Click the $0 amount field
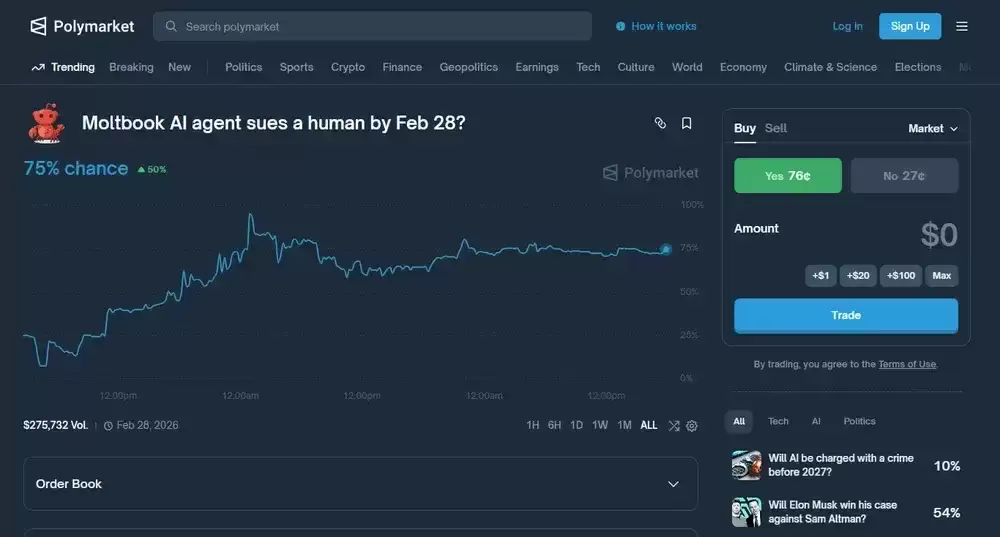1000x537 pixels. [x=939, y=235]
